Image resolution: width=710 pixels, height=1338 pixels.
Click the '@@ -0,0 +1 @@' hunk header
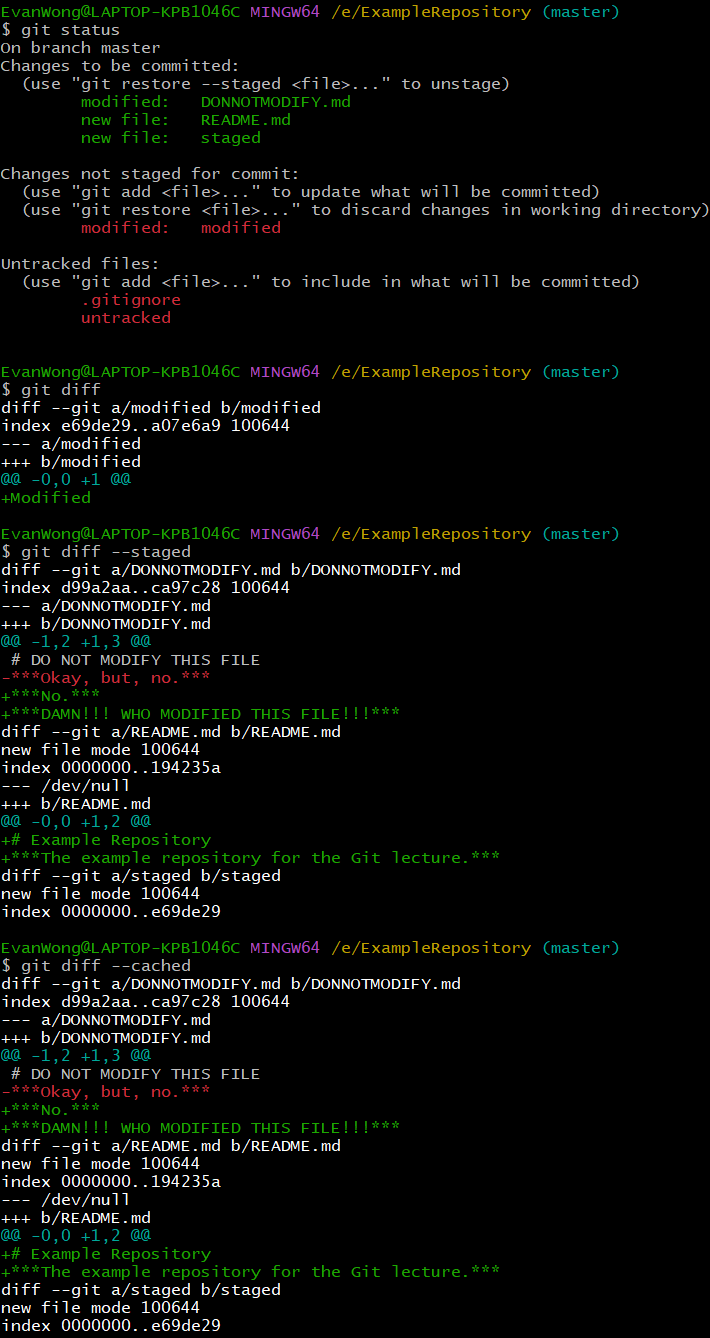point(65,480)
